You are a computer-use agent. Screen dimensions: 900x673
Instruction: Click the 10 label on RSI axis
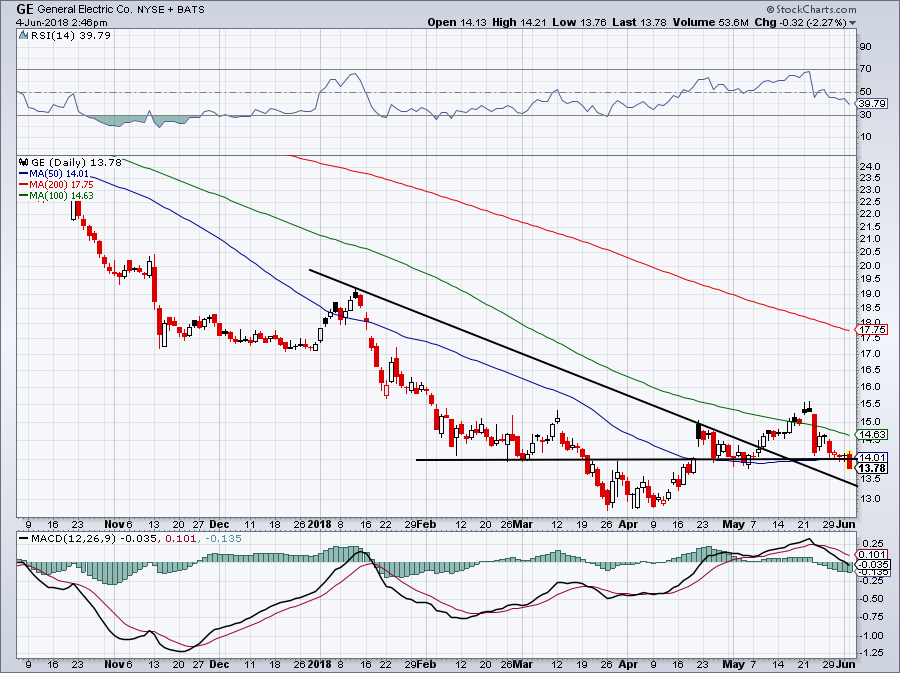pyautogui.click(x=866, y=137)
